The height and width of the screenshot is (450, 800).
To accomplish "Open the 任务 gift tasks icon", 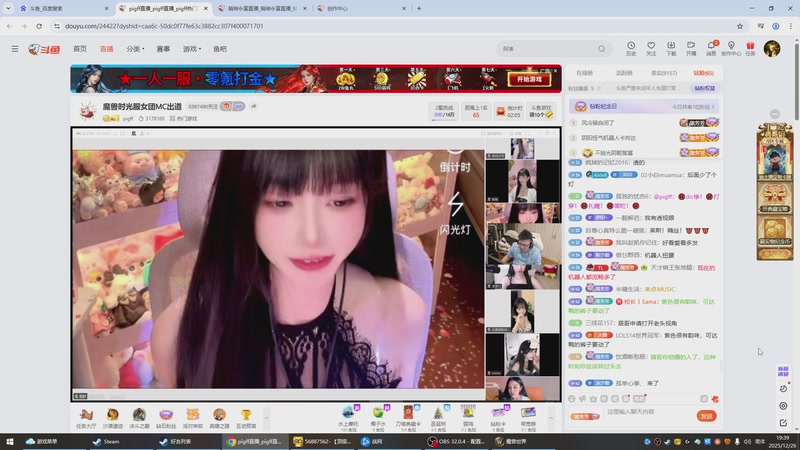I will (x=750, y=48).
